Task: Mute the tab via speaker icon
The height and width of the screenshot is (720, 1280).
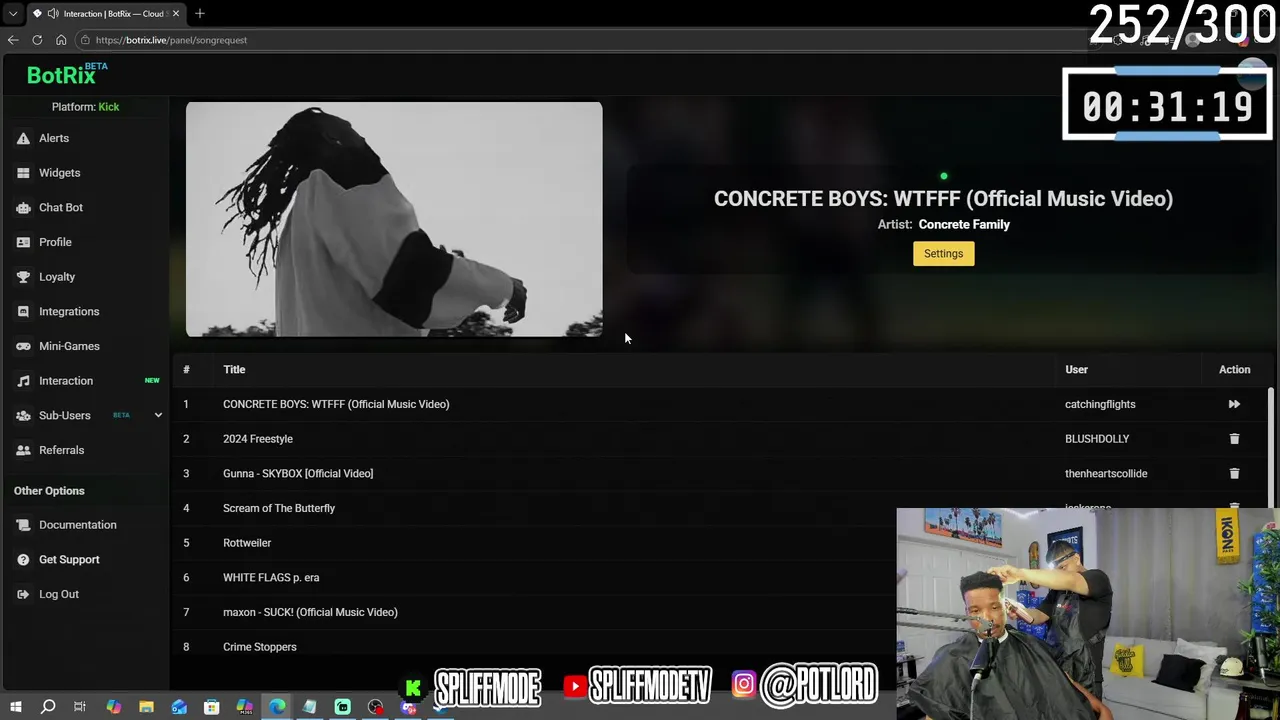Action: (52, 14)
